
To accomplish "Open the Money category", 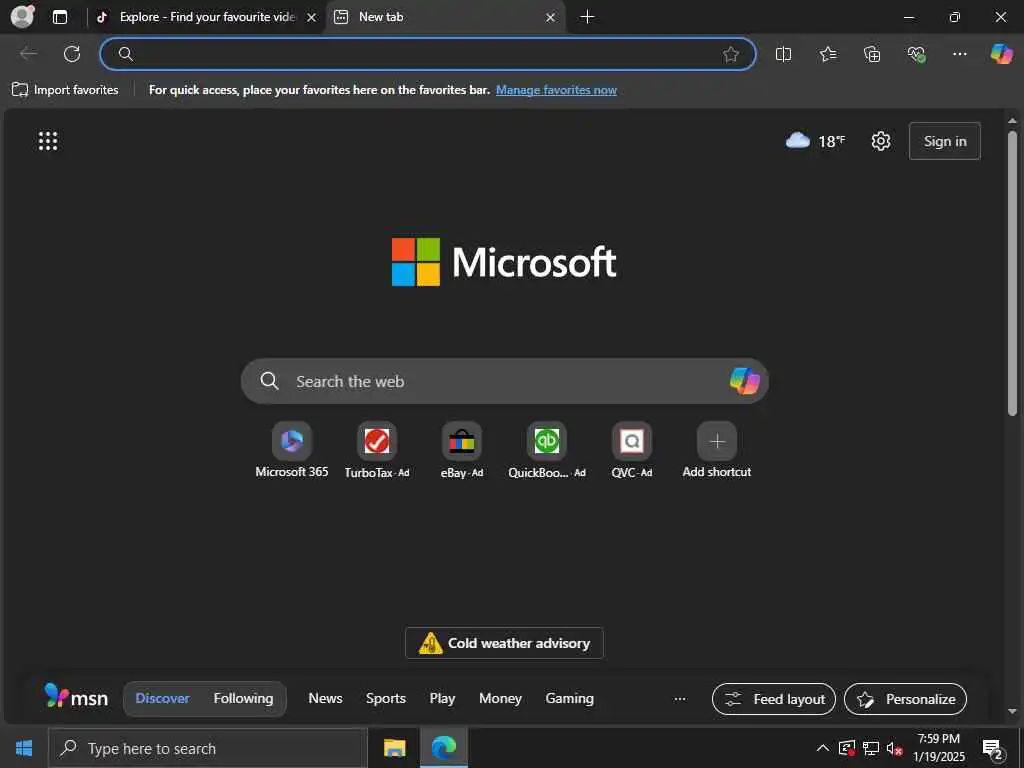I will tap(500, 698).
